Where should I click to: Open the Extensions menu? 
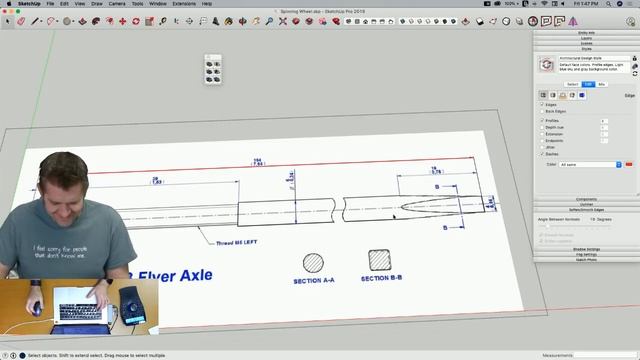[184, 4]
